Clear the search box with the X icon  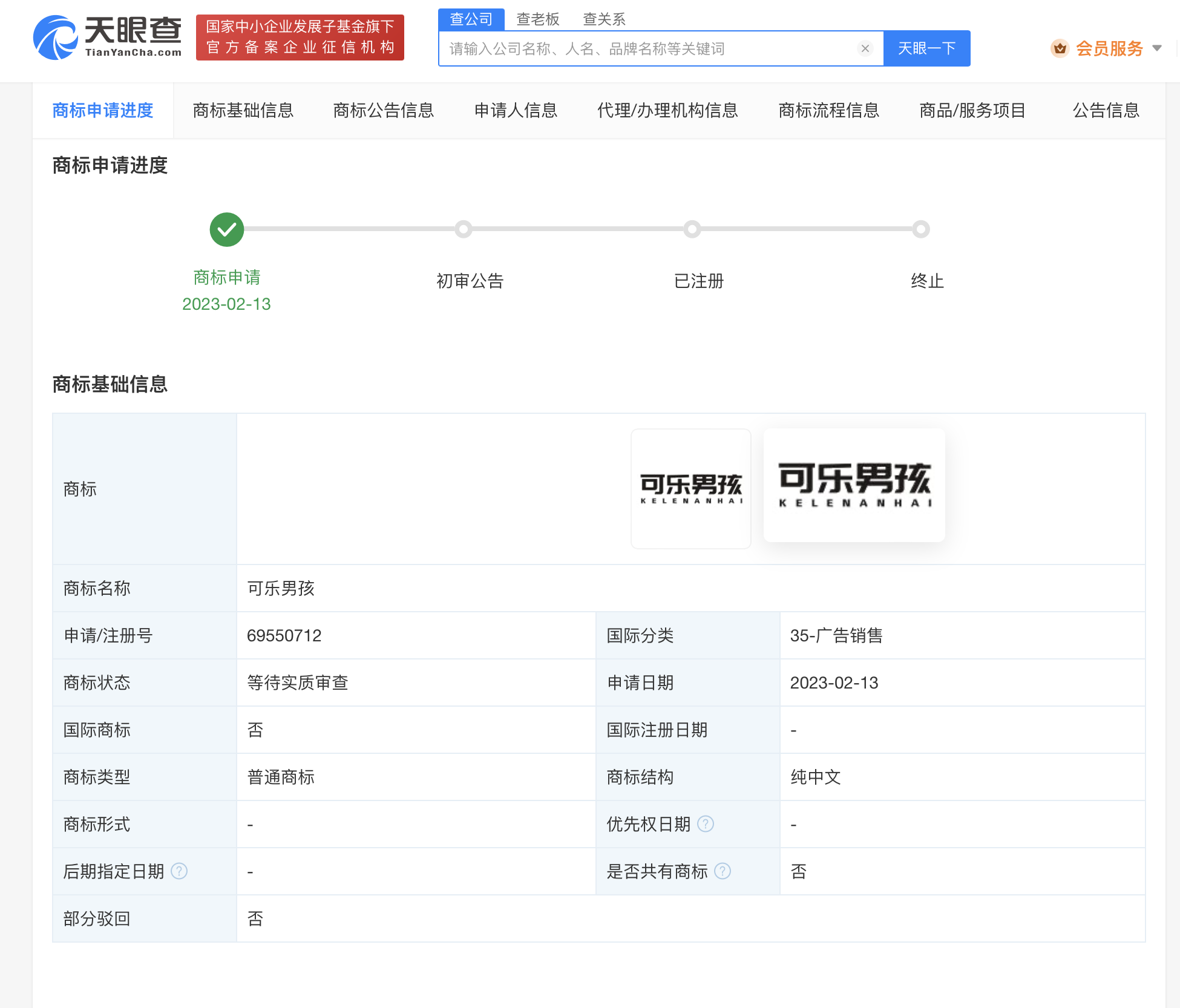click(x=865, y=48)
